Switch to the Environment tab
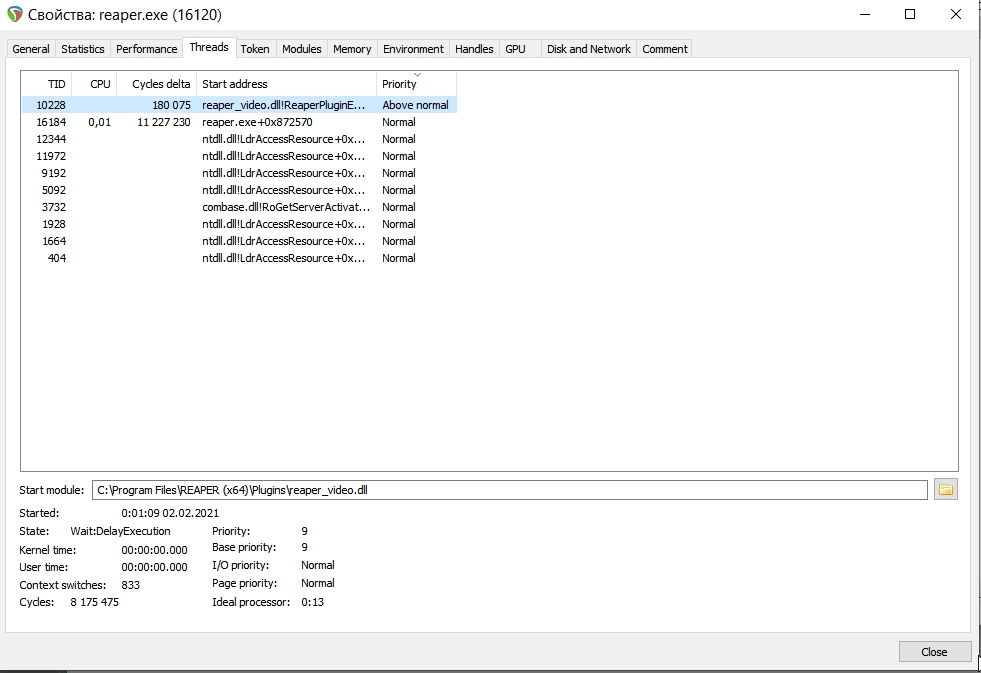981x673 pixels. [x=413, y=49]
